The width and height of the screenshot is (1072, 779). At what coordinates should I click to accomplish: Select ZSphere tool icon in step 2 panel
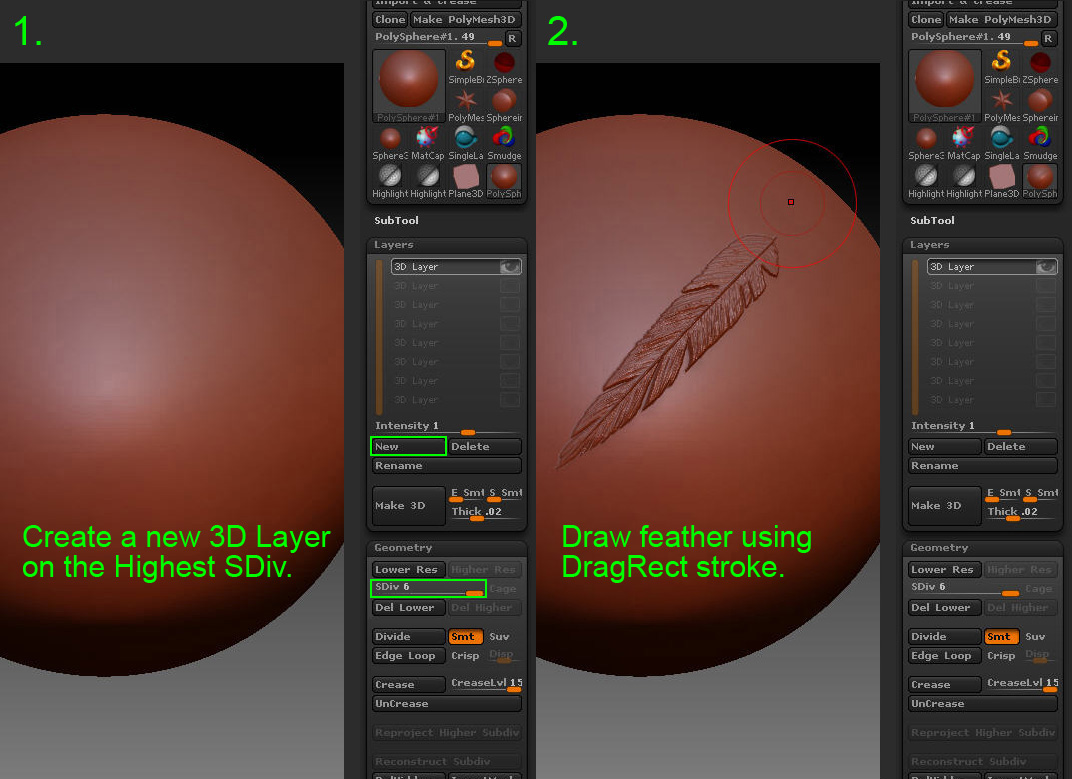pos(1041,67)
